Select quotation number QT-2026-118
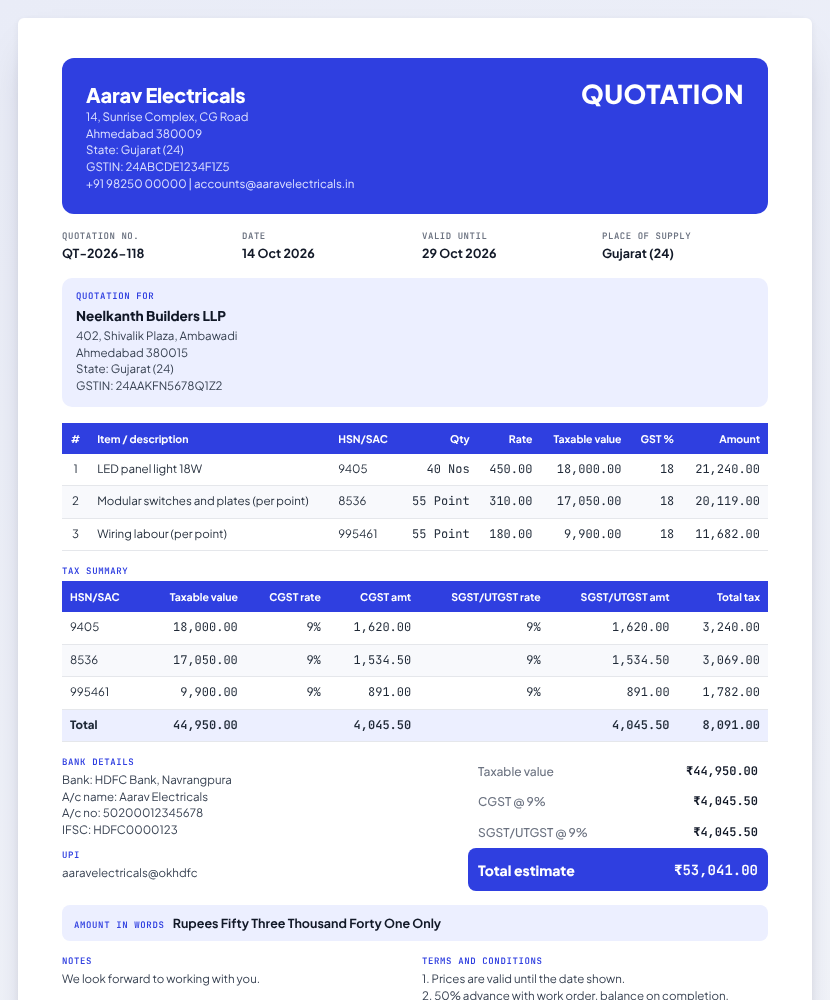 [103, 254]
